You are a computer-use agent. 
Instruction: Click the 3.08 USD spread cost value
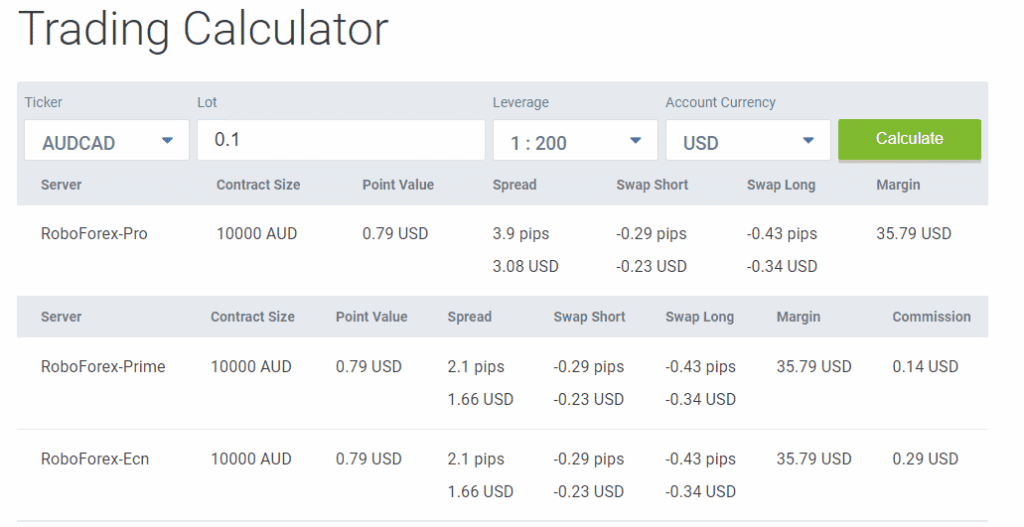pyautogui.click(x=525, y=266)
